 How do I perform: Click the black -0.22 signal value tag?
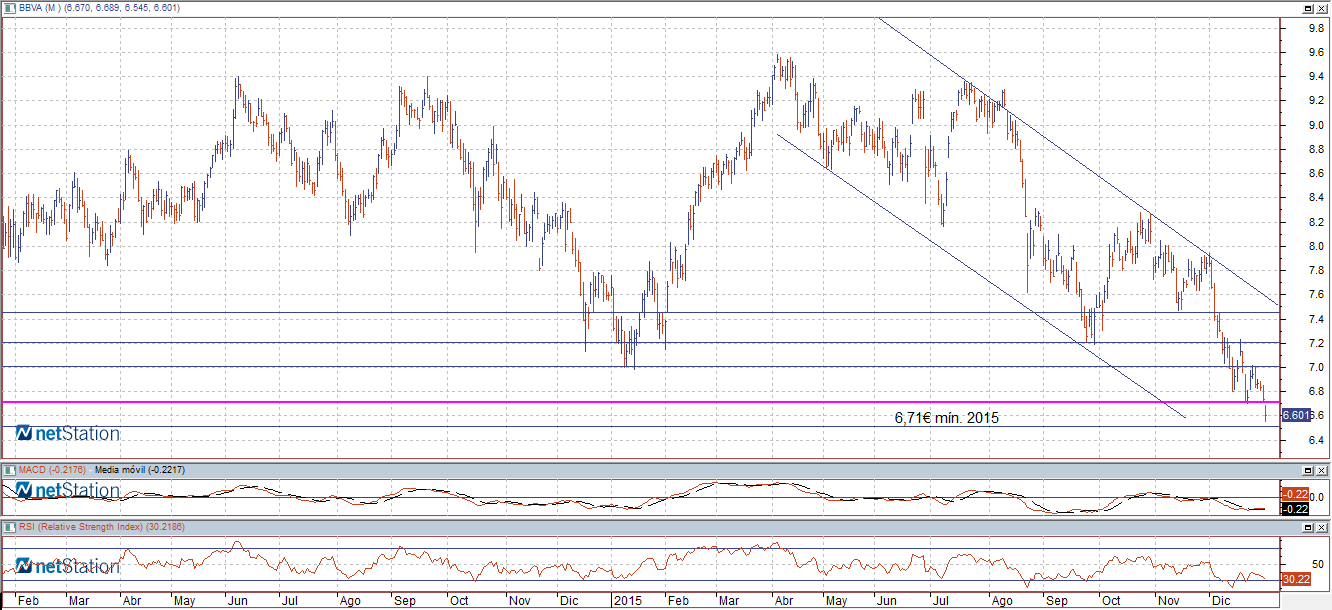(x=1296, y=507)
